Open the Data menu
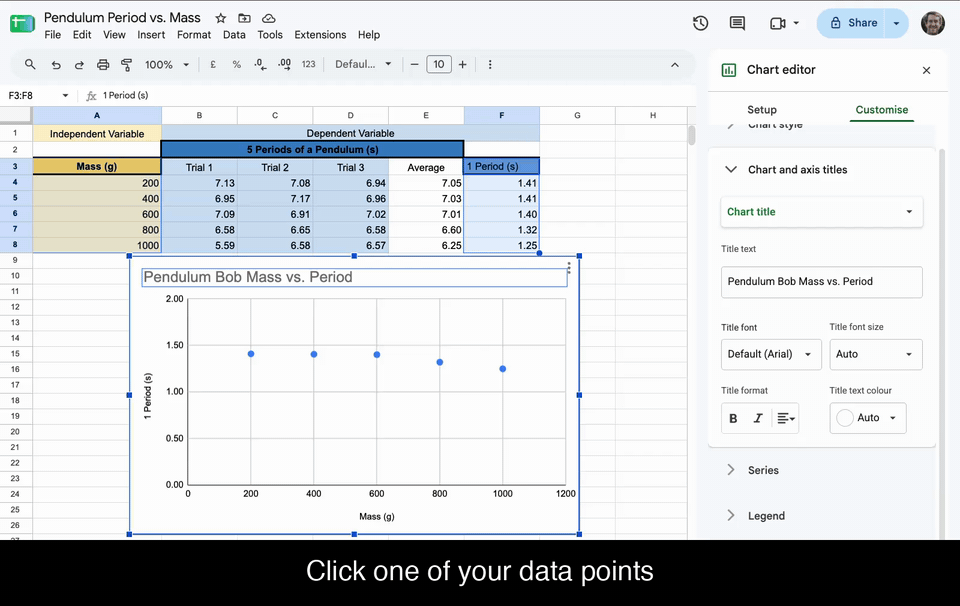Viewport: 960px width, 606px height. [234, 35]
